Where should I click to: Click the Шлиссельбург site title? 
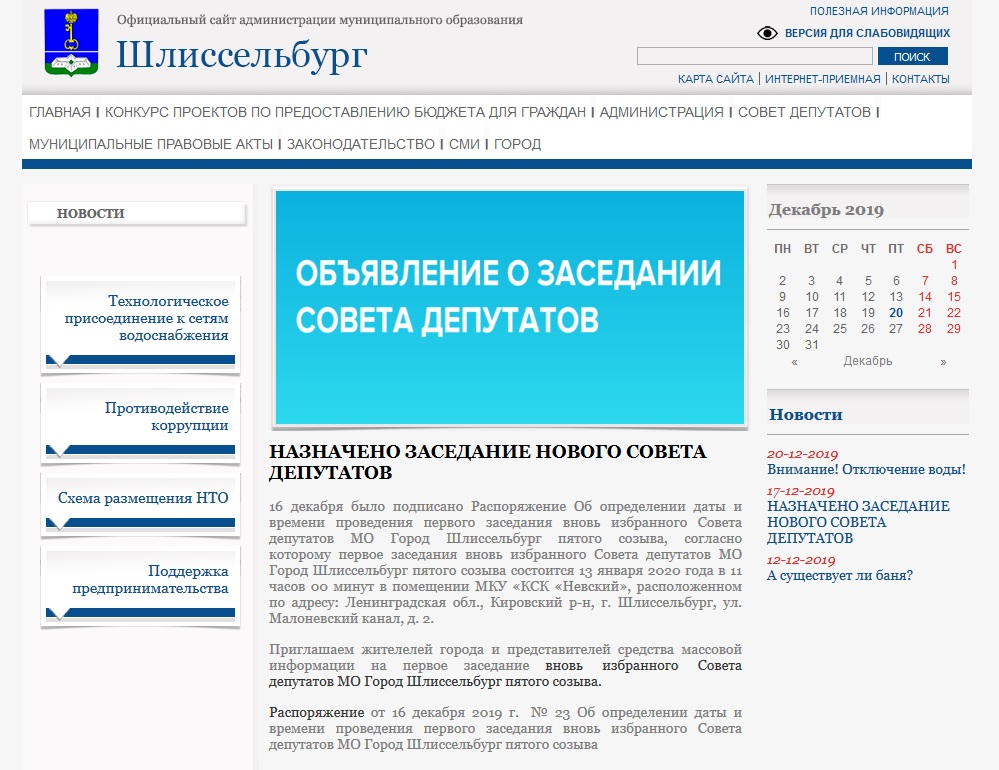pyautogui.click(x=242, y=55)
